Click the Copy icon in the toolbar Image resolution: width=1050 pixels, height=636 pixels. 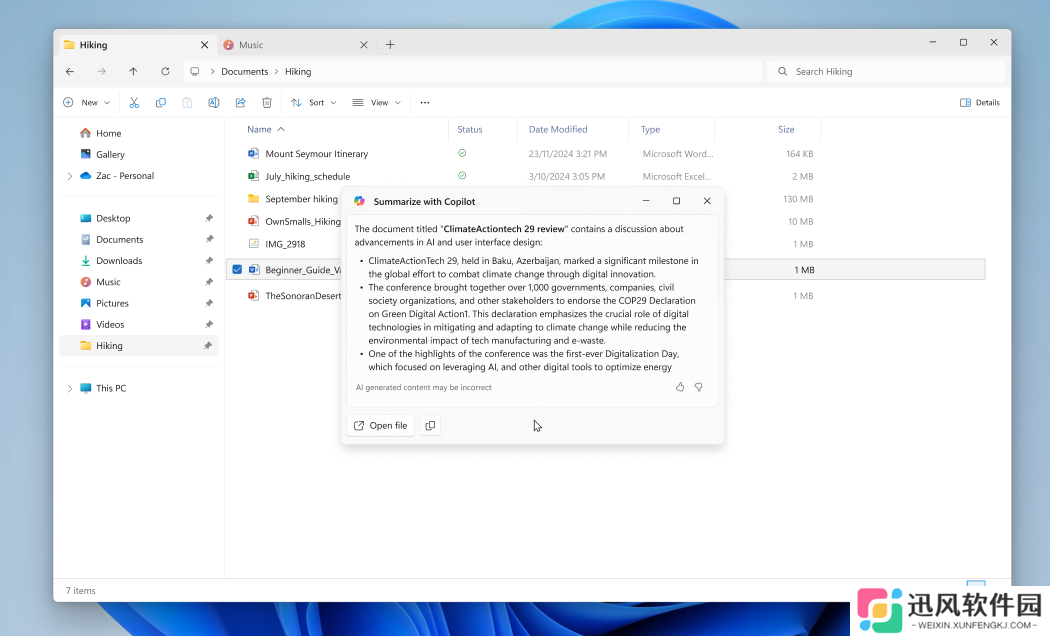tap(161, 102)
